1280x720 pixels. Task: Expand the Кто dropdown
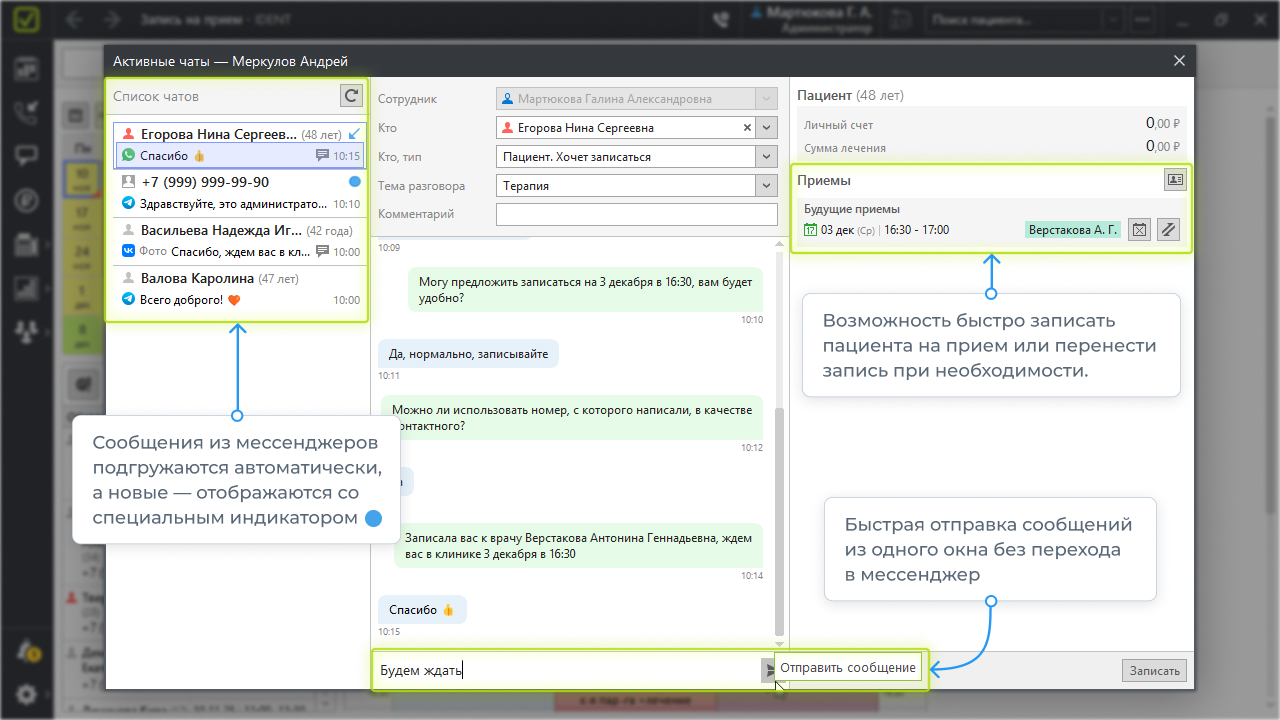click(x=766, y=128)
